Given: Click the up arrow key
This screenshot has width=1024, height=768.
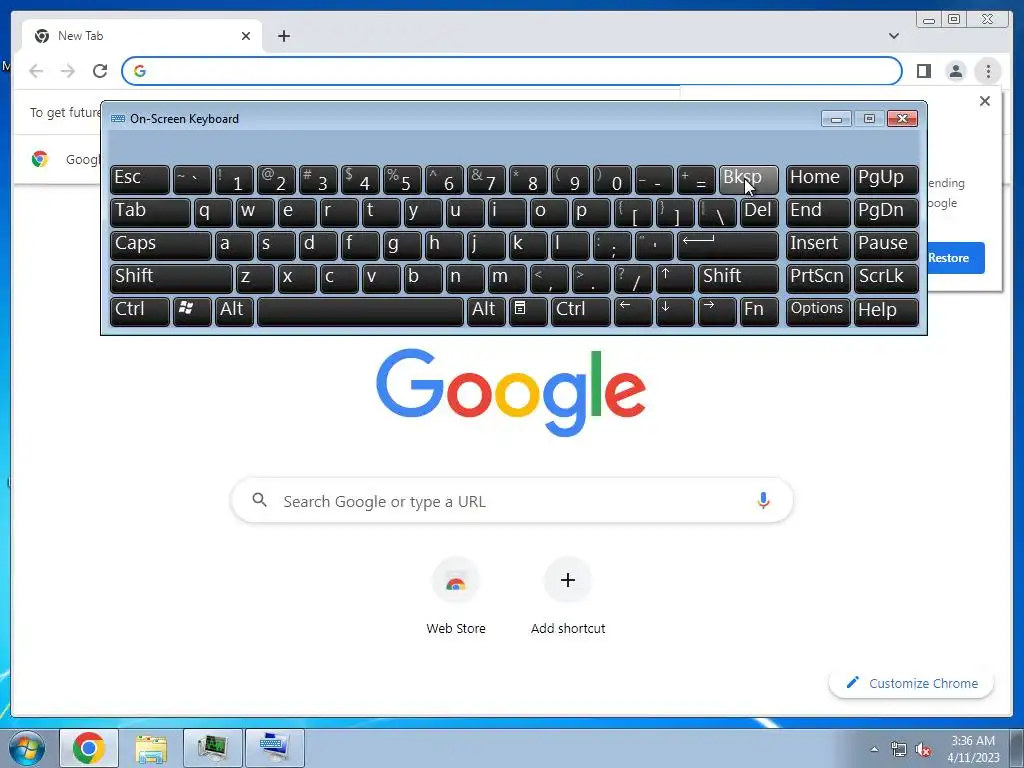Looking at the screenshot, I should 675,278.
